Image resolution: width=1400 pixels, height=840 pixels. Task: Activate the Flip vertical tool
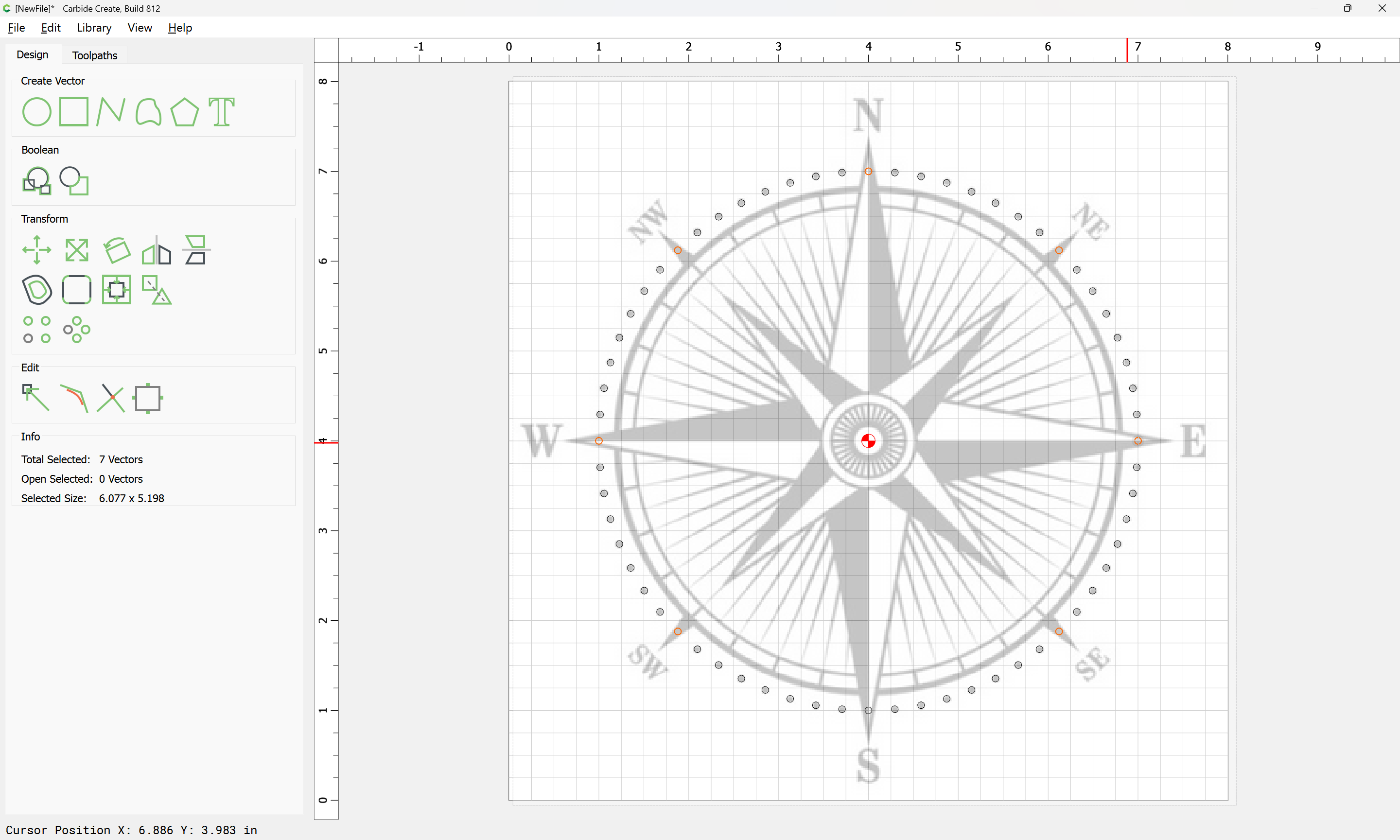196,250
